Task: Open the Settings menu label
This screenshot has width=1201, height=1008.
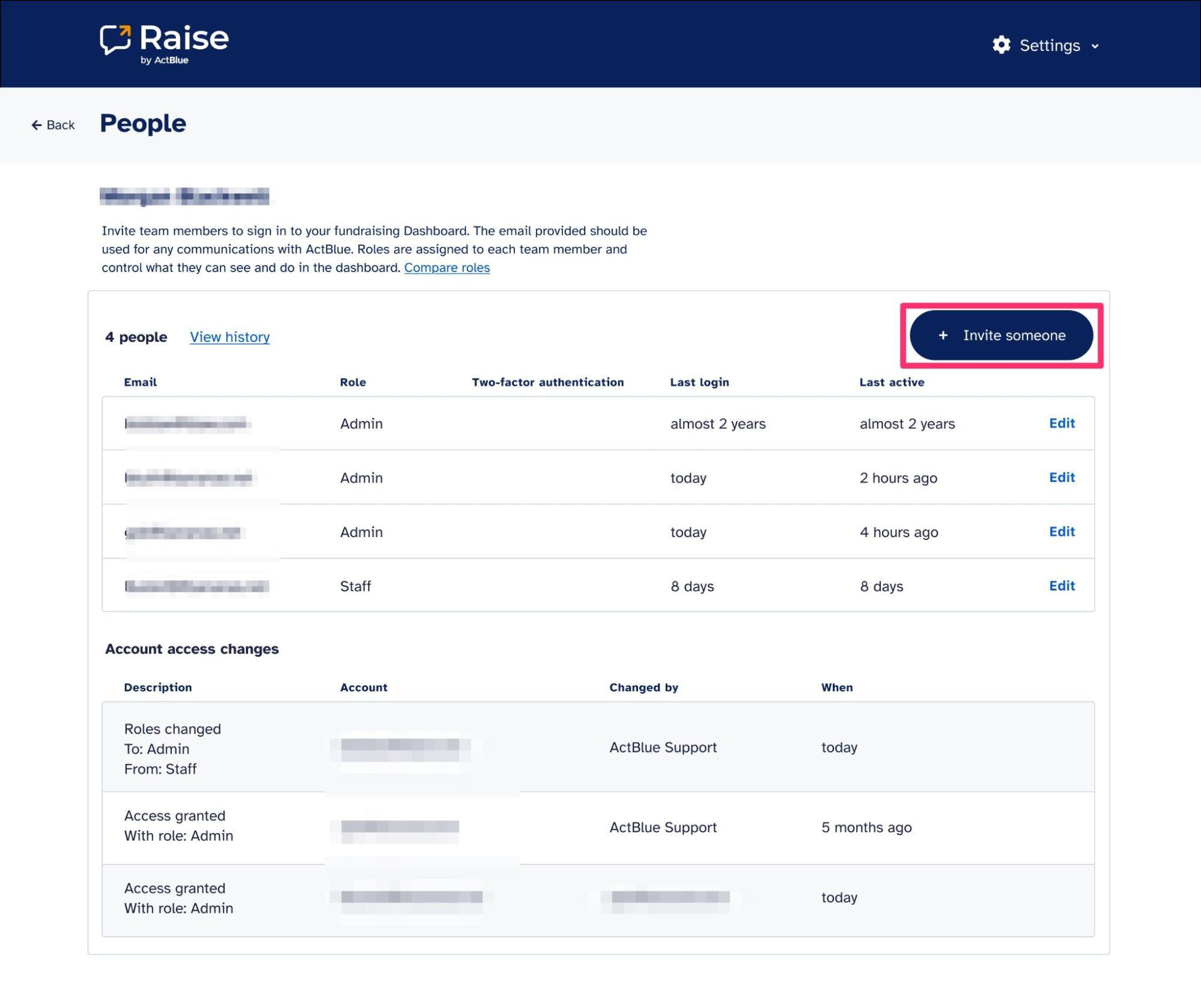Action: pos(1049,46)
